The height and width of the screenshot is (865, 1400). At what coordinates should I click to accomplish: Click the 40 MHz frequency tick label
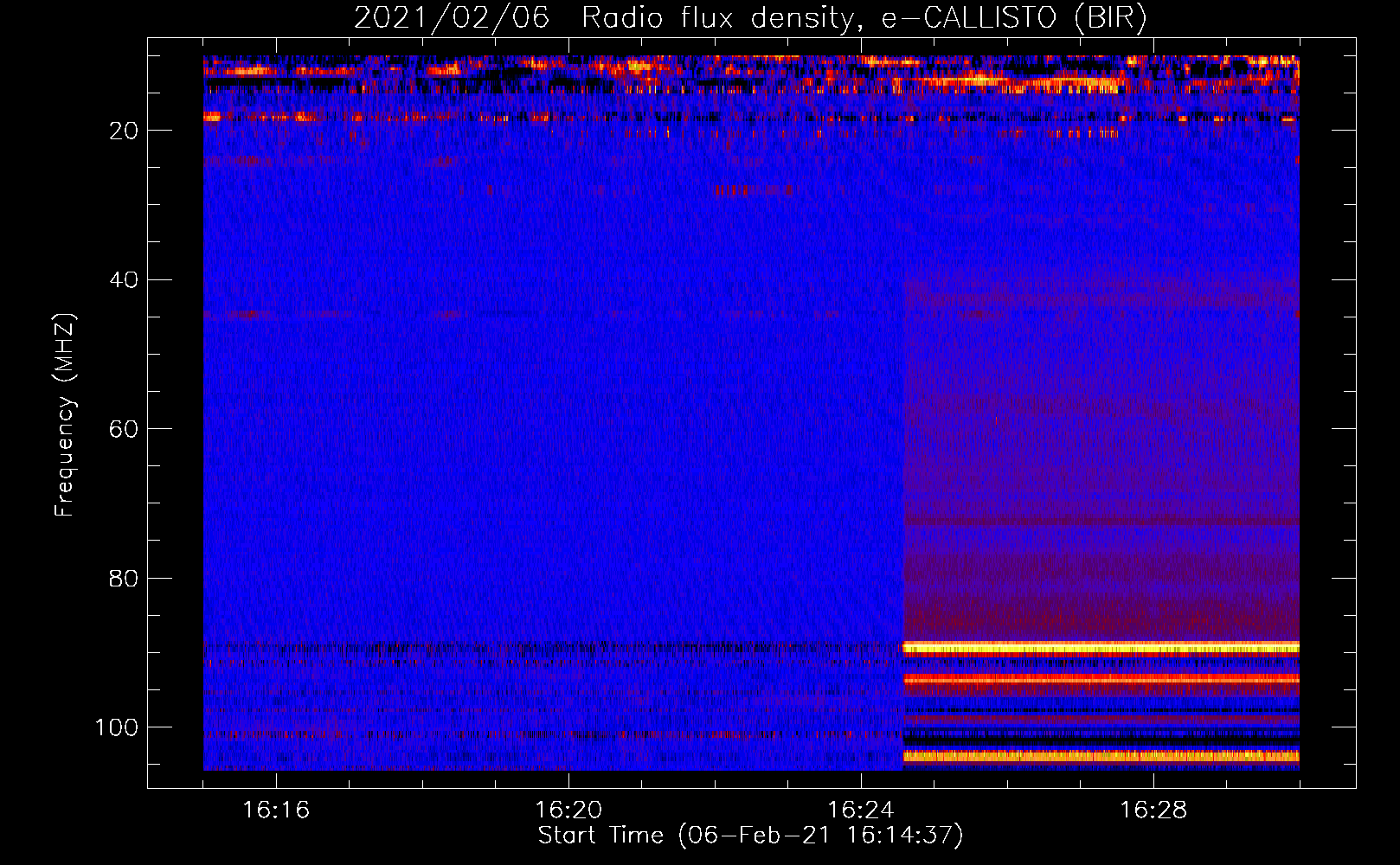point(125,280)
